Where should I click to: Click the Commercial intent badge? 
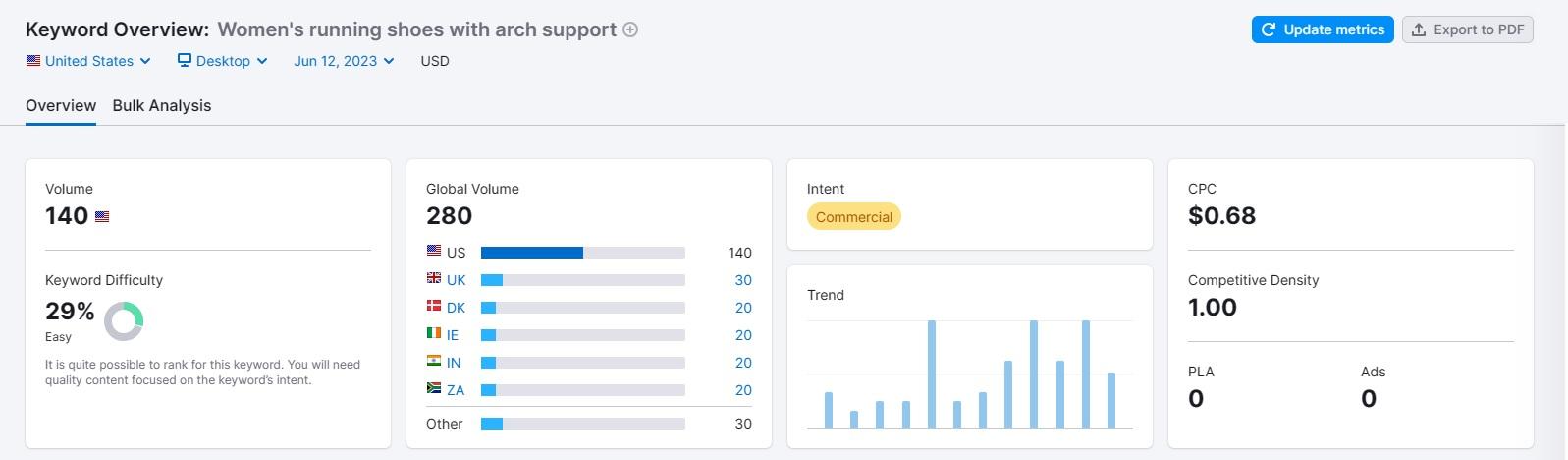854,217
